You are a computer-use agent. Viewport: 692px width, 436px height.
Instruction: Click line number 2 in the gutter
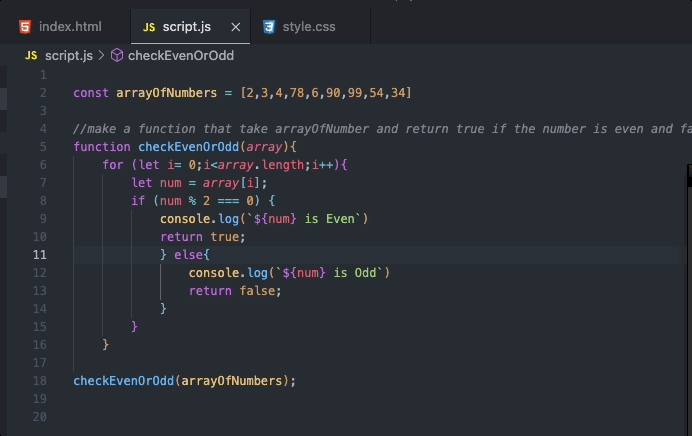[43, 93]
